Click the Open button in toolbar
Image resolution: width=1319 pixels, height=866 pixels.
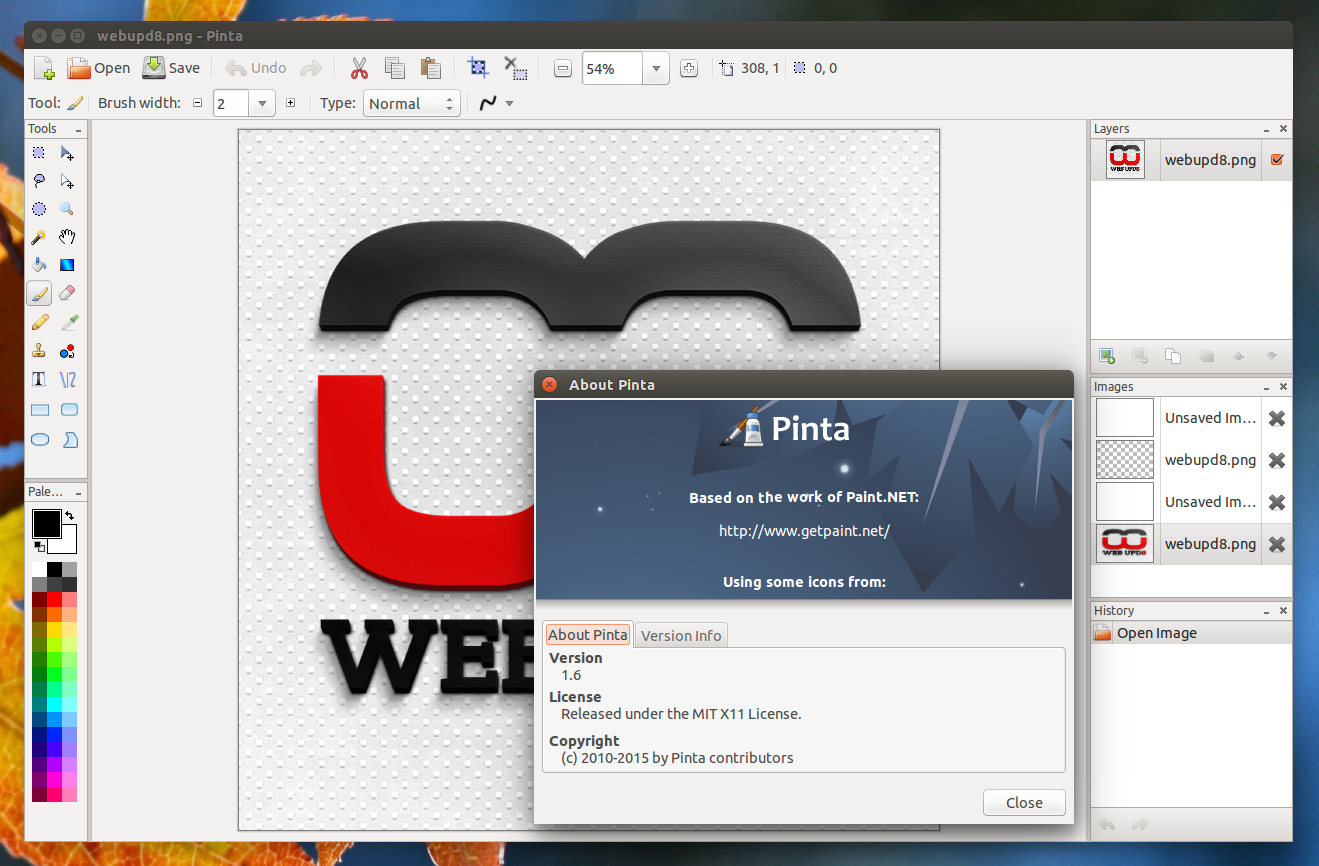coord(99,68)
